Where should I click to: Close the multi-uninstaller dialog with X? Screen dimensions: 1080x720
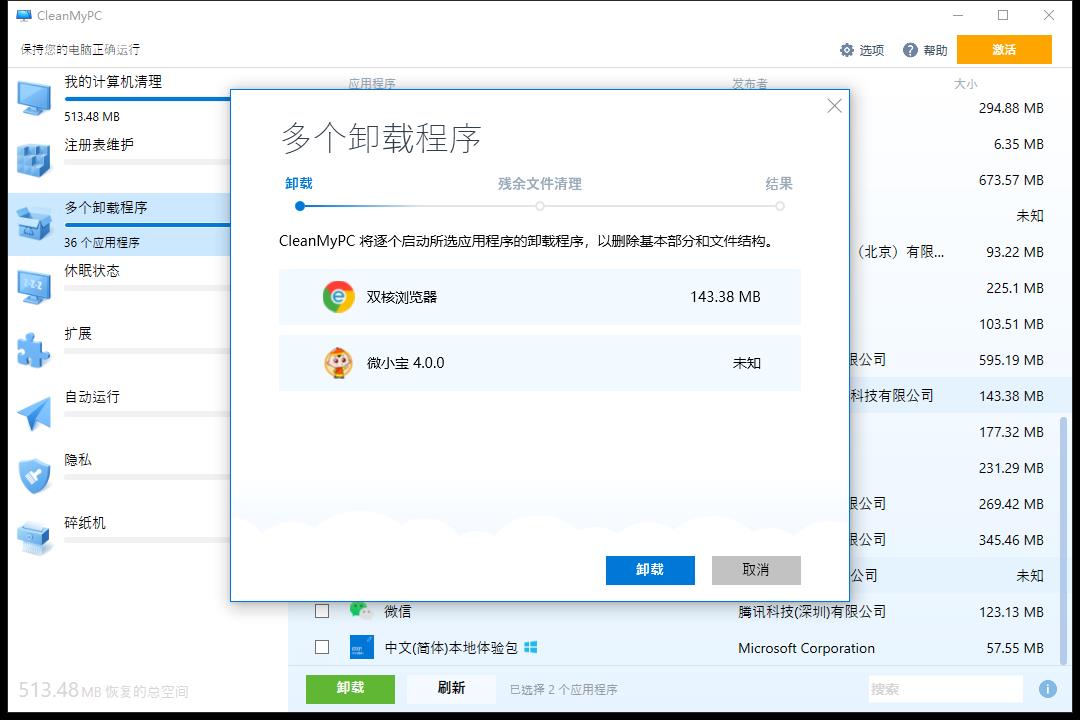click(834, 105)
